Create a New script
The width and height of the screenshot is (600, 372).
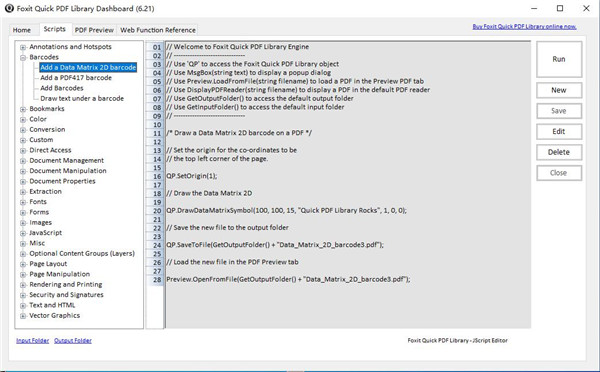[x=559, y=90]
